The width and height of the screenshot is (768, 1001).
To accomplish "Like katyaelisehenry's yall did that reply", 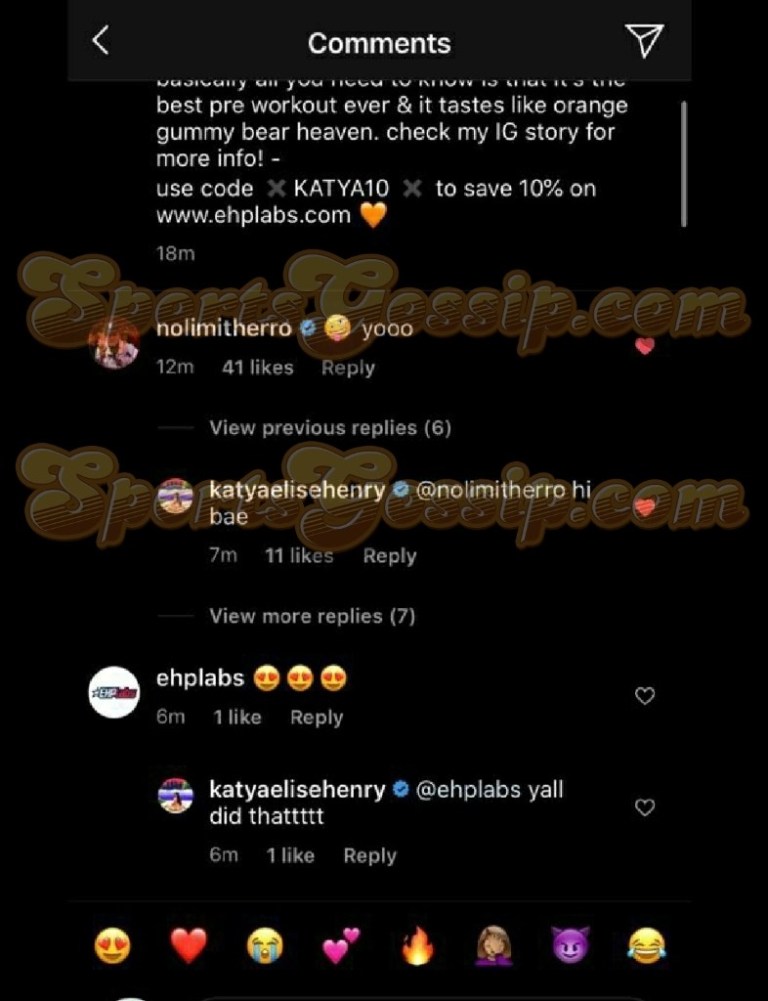I will point(645,808).
